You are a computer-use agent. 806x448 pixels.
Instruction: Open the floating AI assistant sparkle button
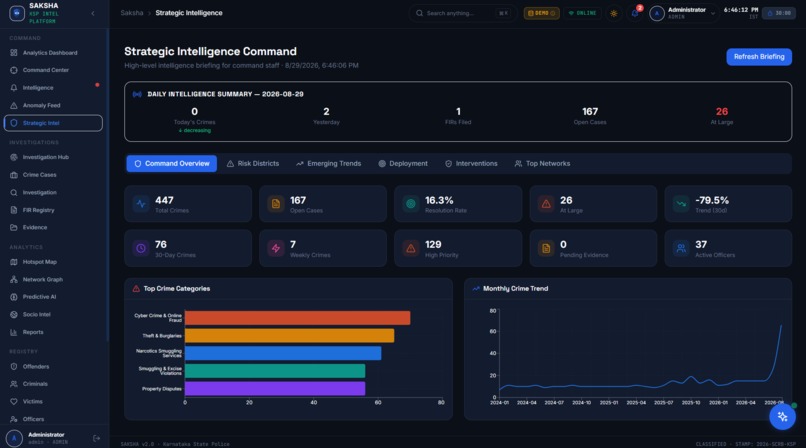782,417
